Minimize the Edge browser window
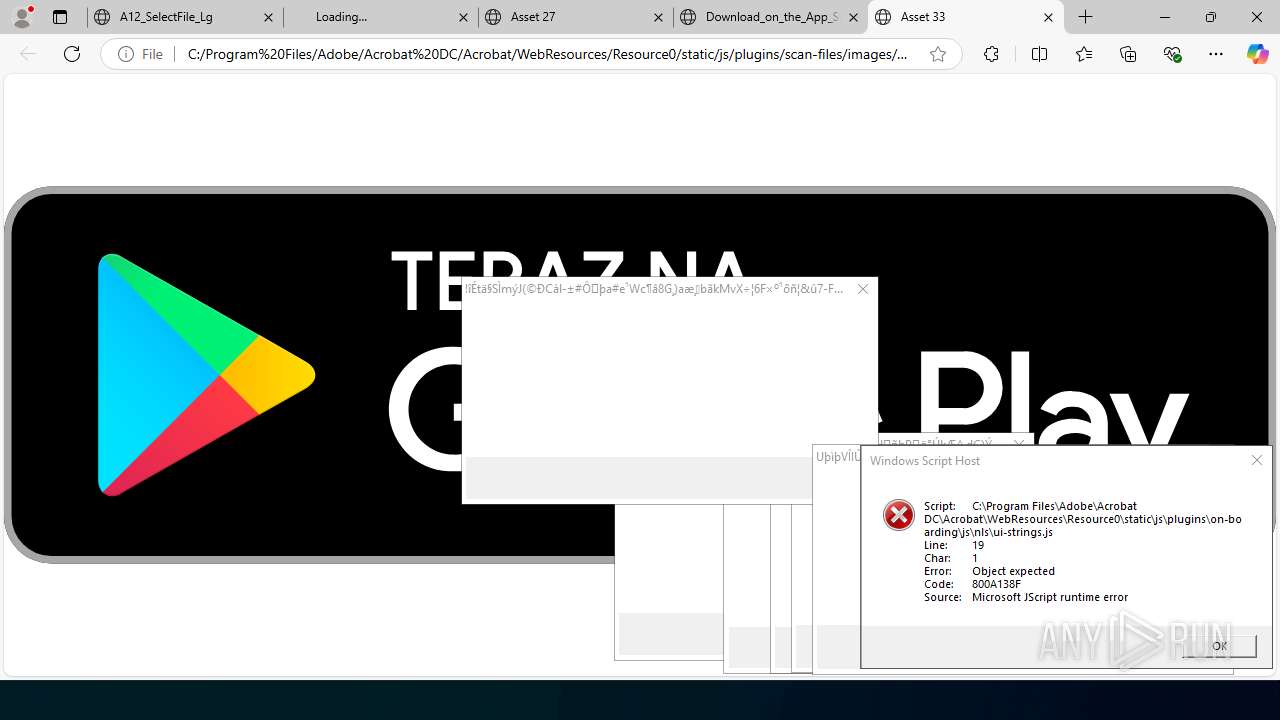 (1165, 17)
